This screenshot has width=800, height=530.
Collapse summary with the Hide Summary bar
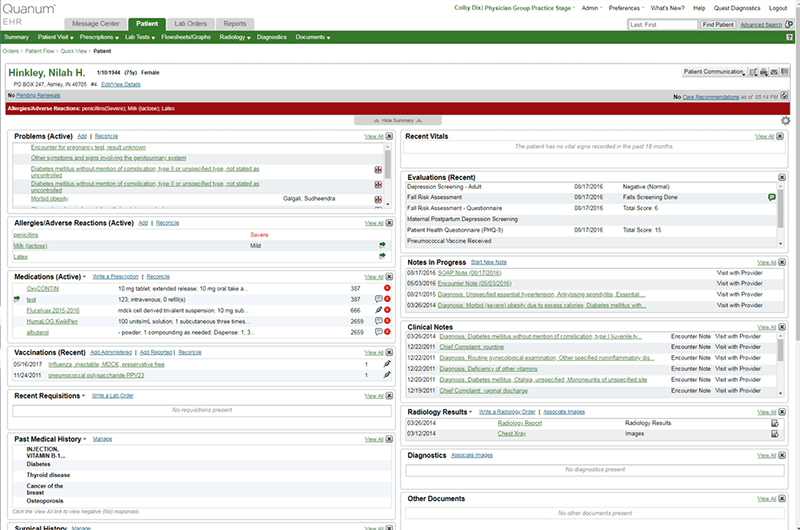tap(398, 120)
